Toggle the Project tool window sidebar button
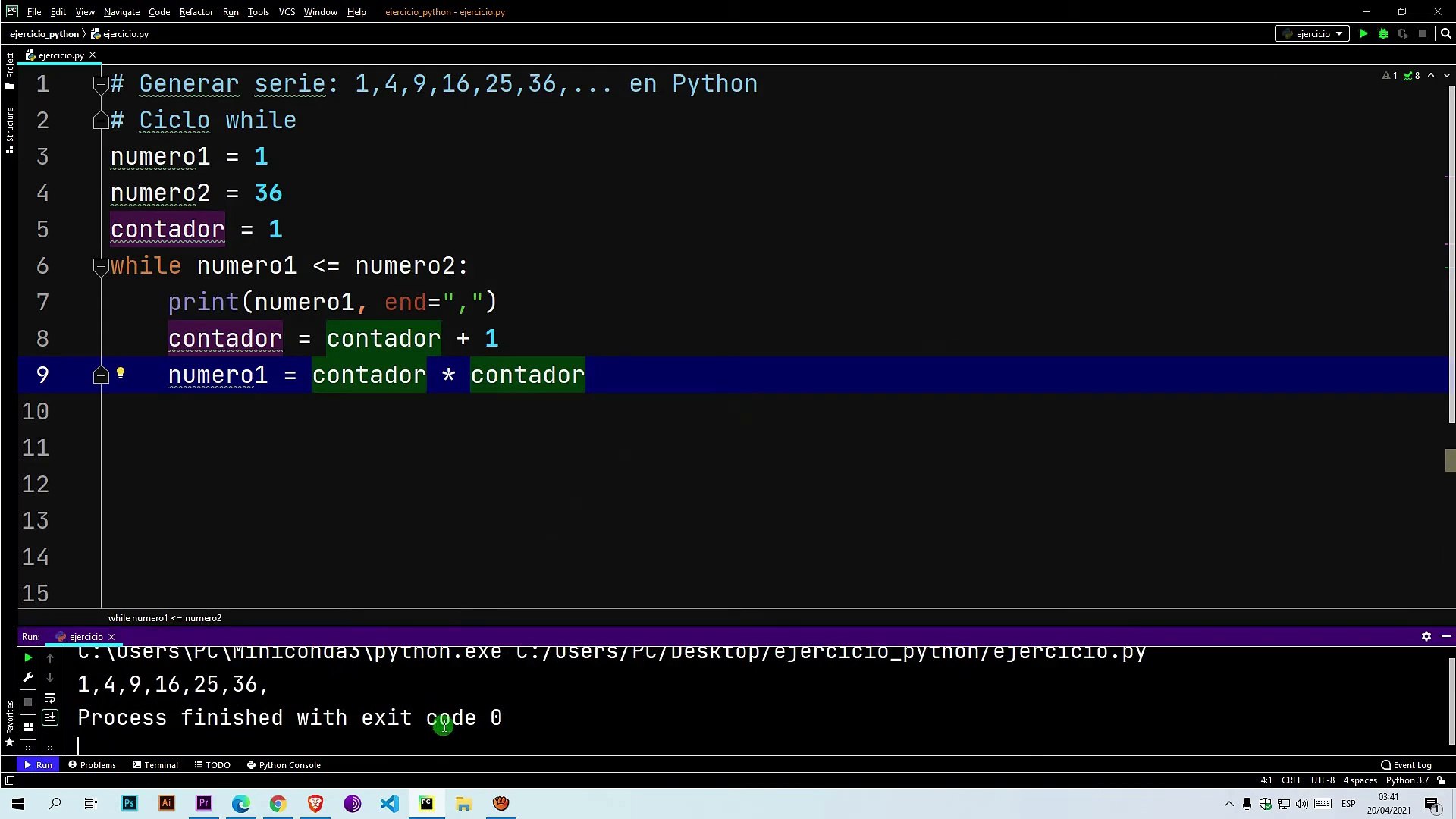The height and width of the screenshot is (819, 1456). point(9,70)
